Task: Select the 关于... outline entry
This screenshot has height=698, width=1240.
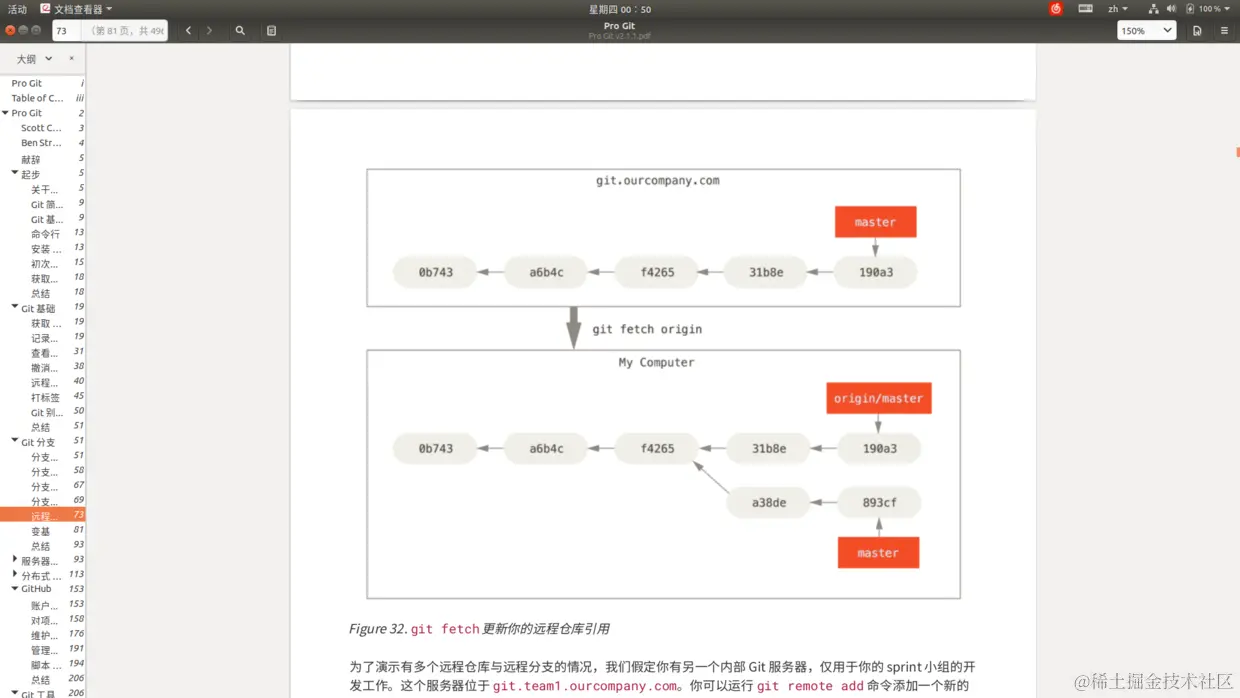Action: pyautogui.click(x=43, y=189)
